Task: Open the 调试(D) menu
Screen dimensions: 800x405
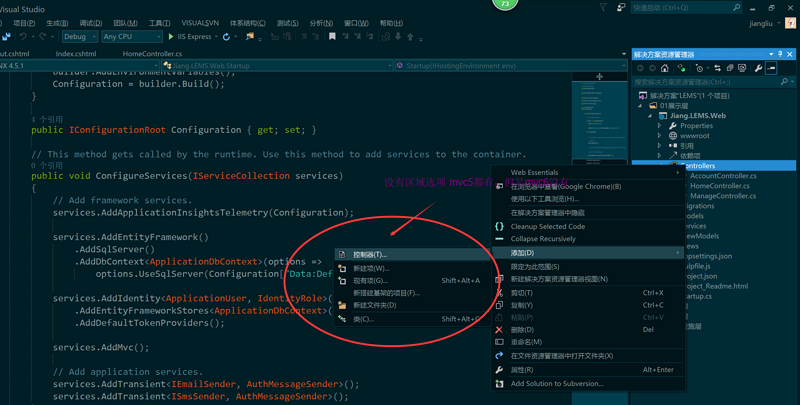Action: 91,23
